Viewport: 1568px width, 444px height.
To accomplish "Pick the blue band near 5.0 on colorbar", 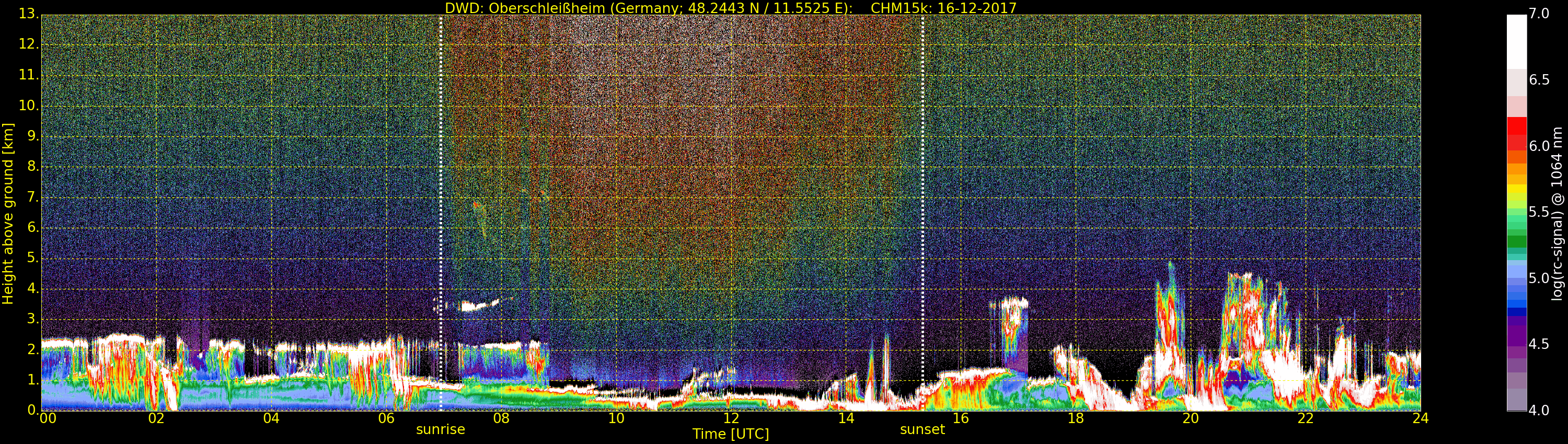I will (1516, 286).
